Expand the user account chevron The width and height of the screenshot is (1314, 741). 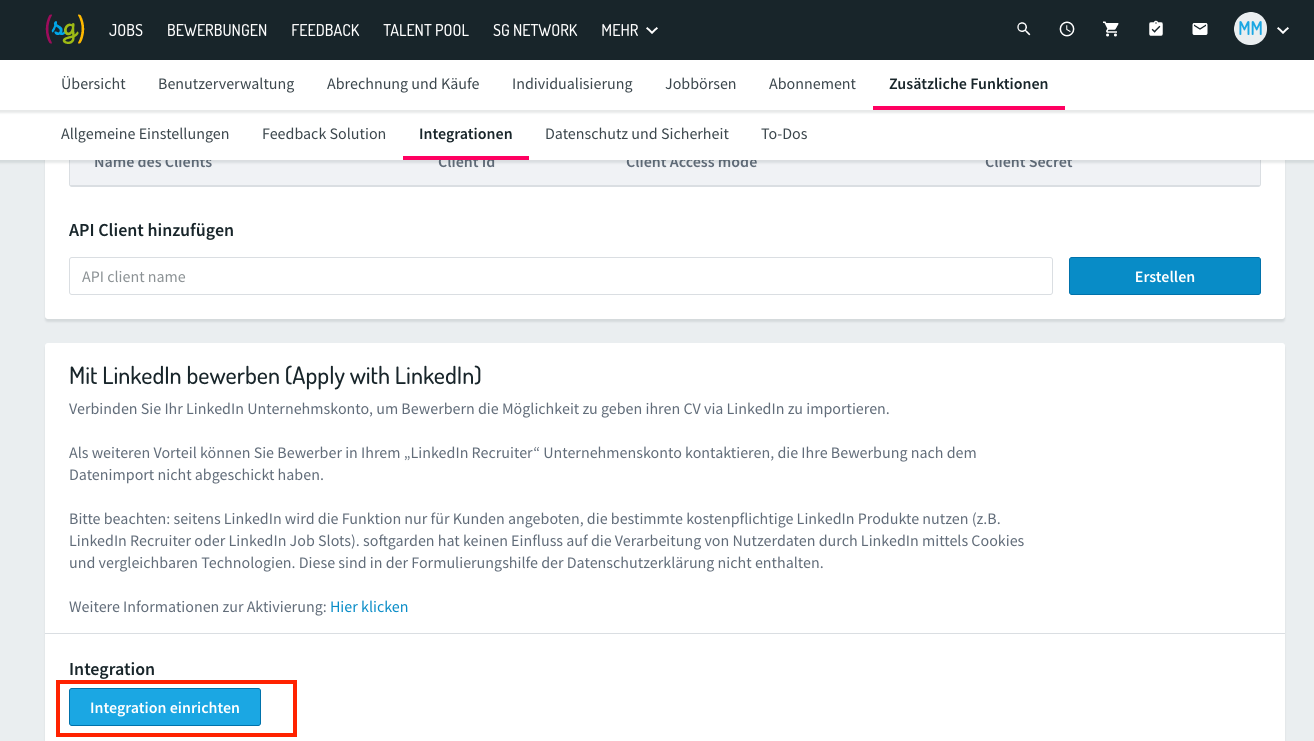1284,31
